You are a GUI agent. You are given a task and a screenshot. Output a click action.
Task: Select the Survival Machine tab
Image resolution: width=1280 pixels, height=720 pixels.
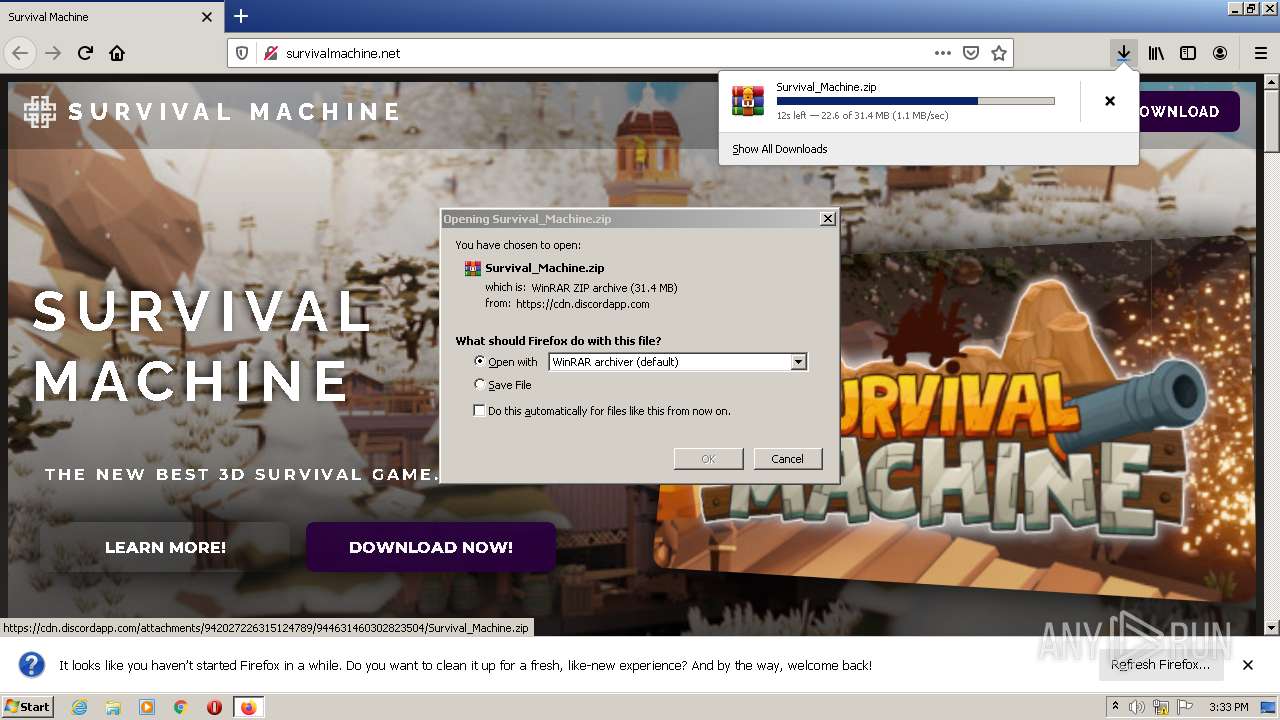pyautogui.click(x=111, y=17)
